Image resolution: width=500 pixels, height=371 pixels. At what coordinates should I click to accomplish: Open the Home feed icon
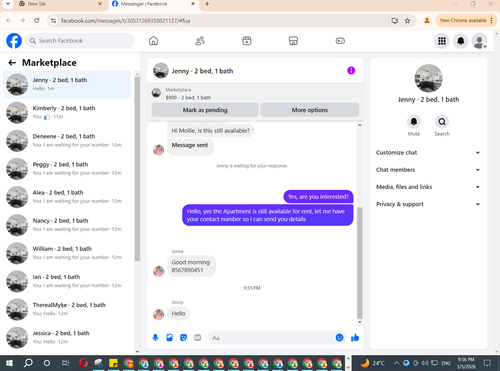(153, 41)
